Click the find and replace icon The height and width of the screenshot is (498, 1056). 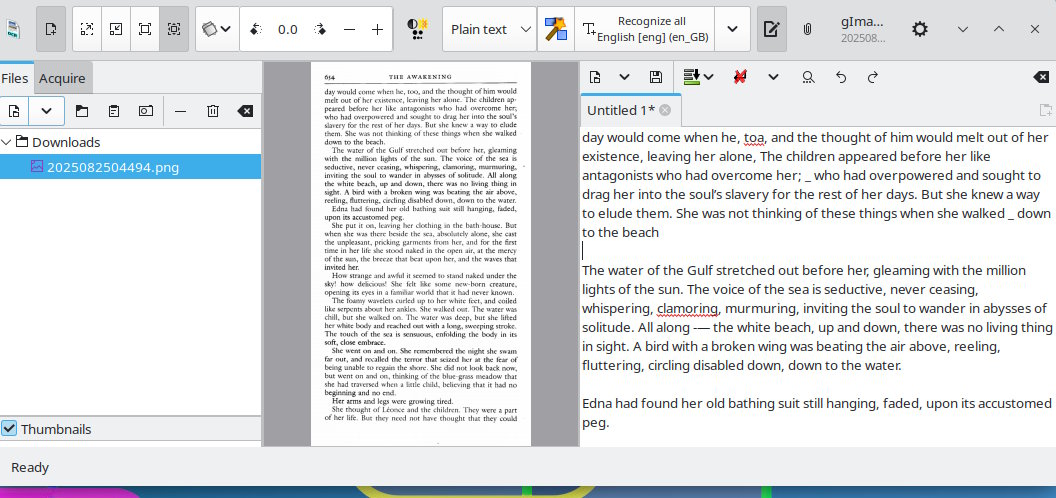pyautogui.click(x=807, y=77)
